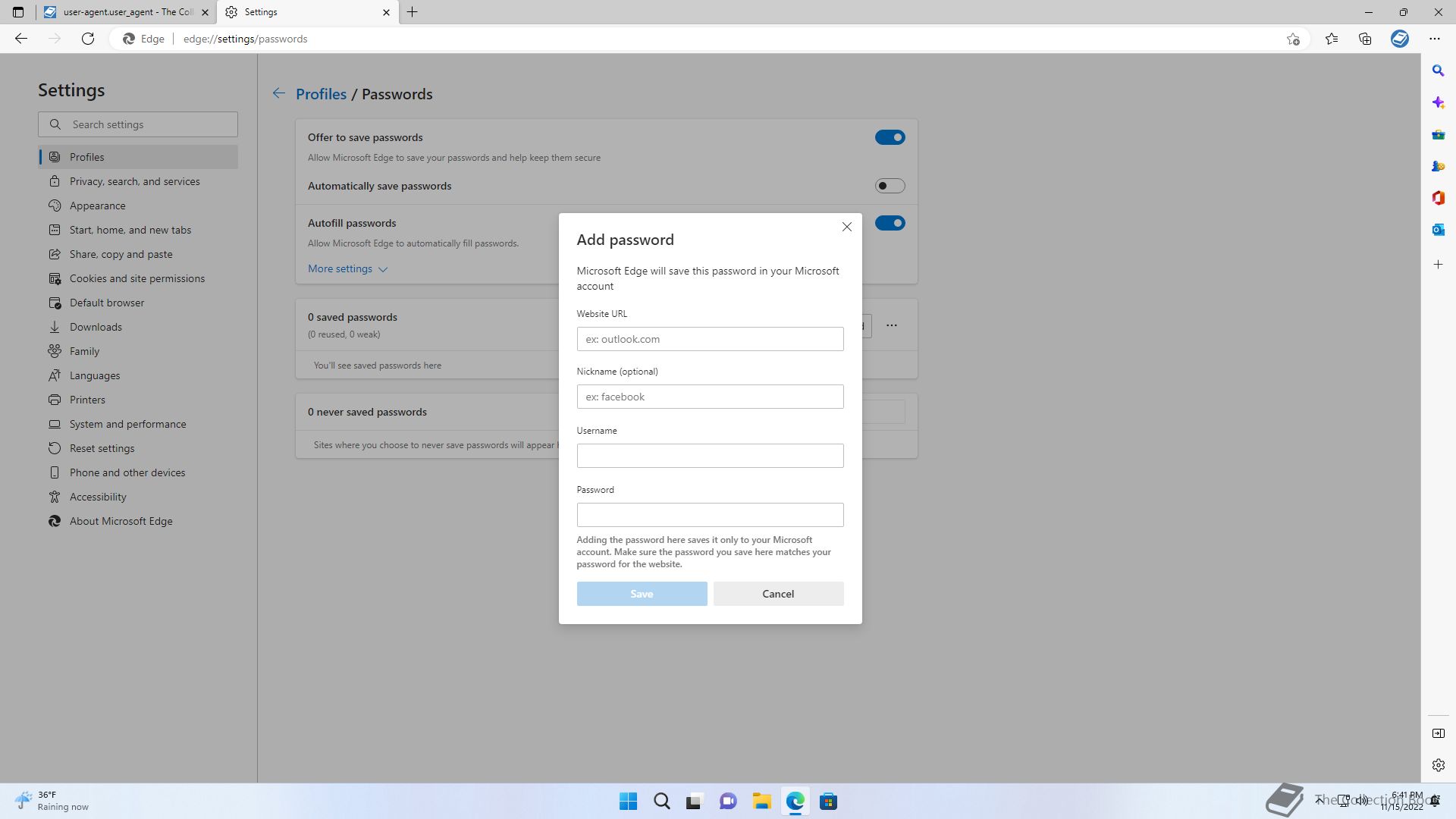Close the Settings tab
Image resolution: width=1456 pixels, height=819 pixels.
click(386, 12)
